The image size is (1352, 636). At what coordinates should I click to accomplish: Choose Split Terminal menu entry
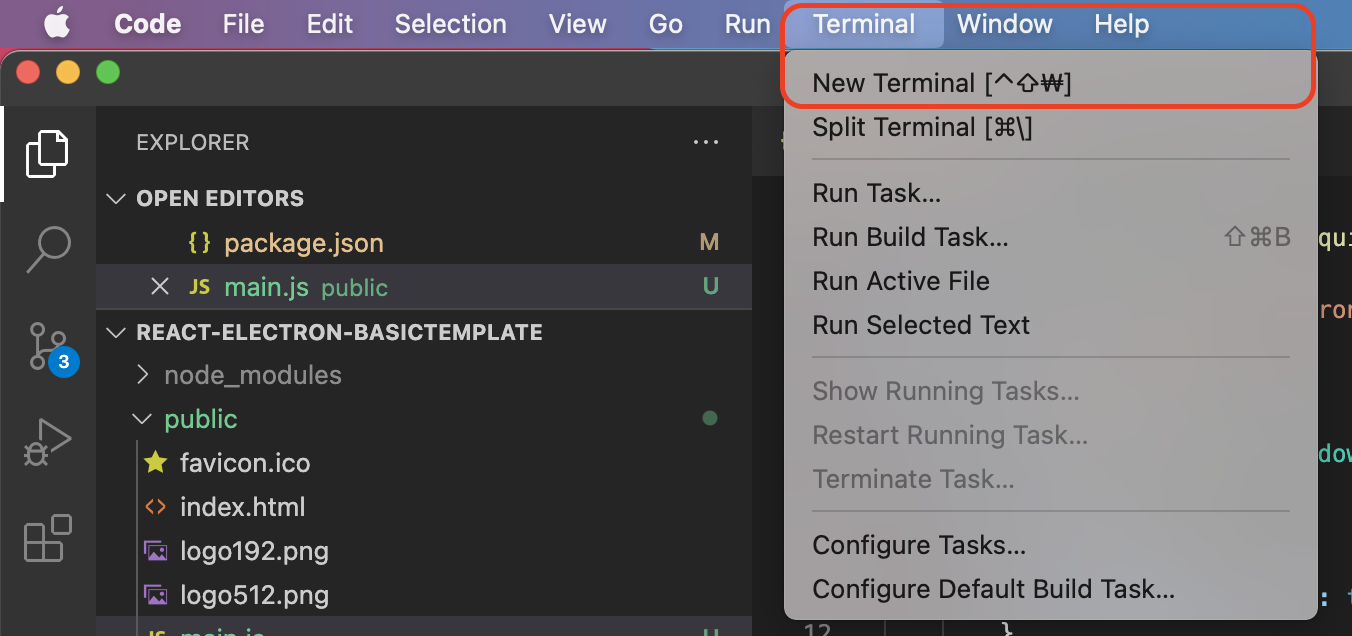[x=1050, y=127]
